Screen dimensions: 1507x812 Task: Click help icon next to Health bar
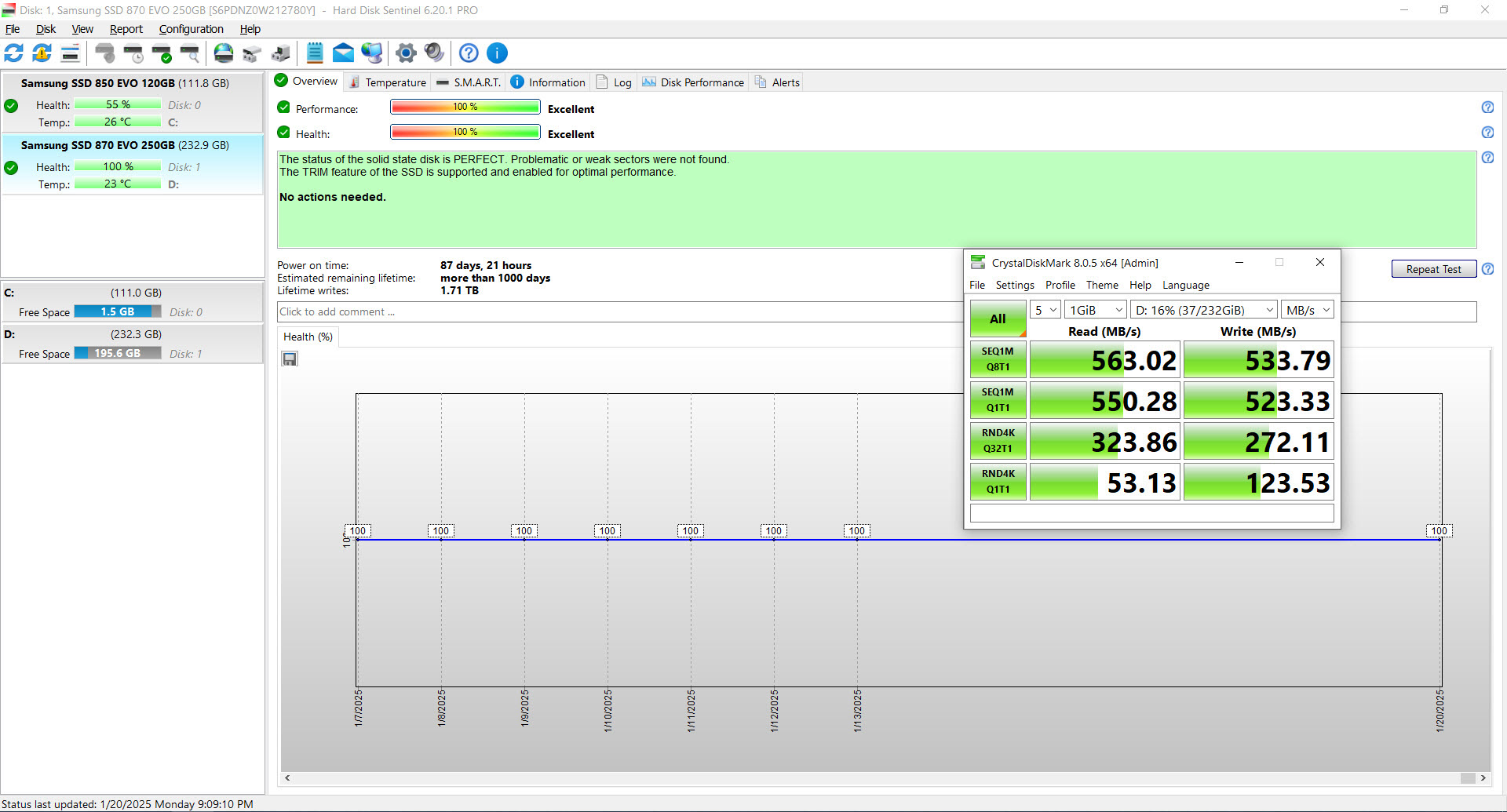pyautogui.click(x=1487, y=133)
